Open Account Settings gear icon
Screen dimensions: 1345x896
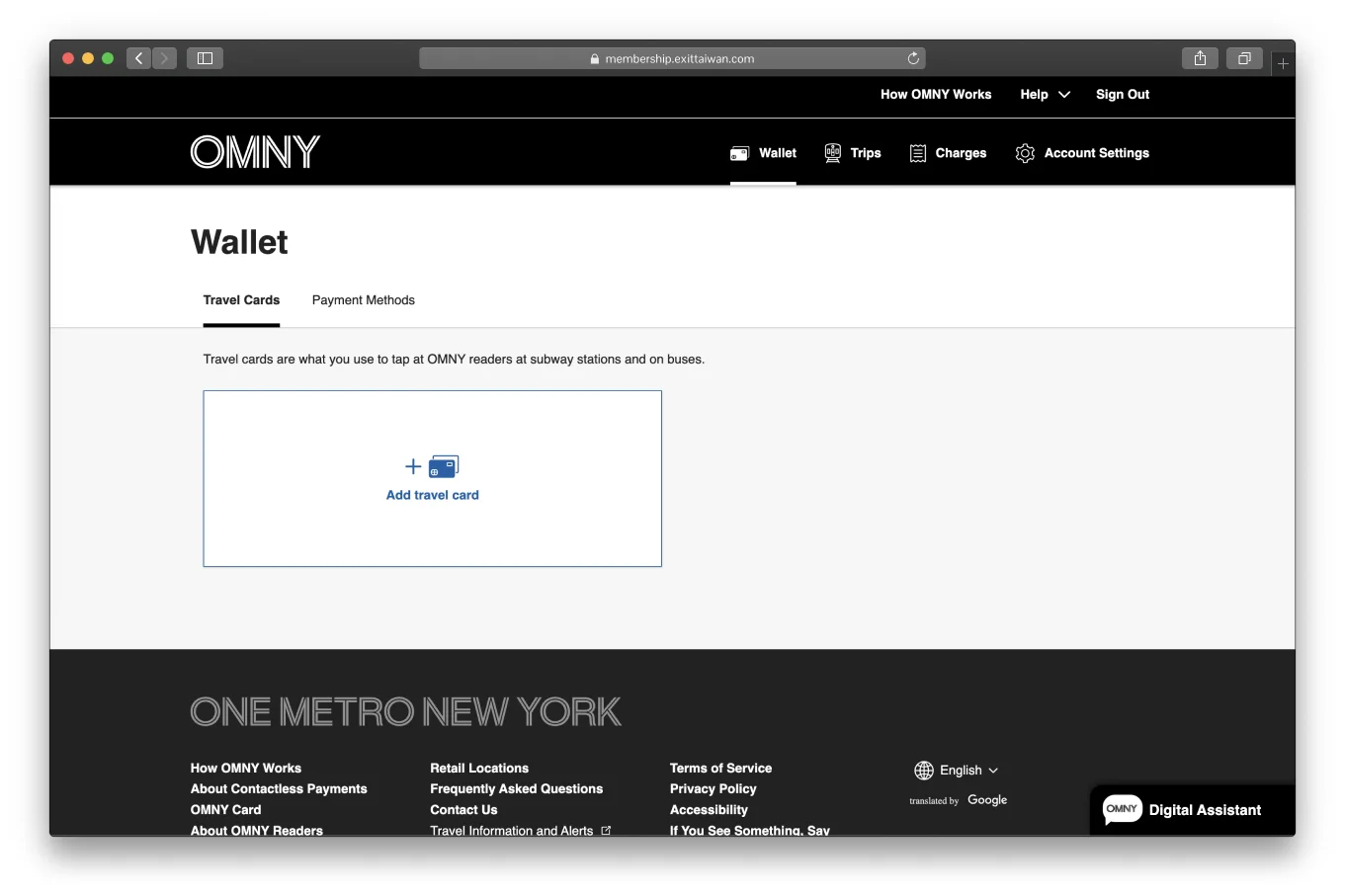[1025, 153]
